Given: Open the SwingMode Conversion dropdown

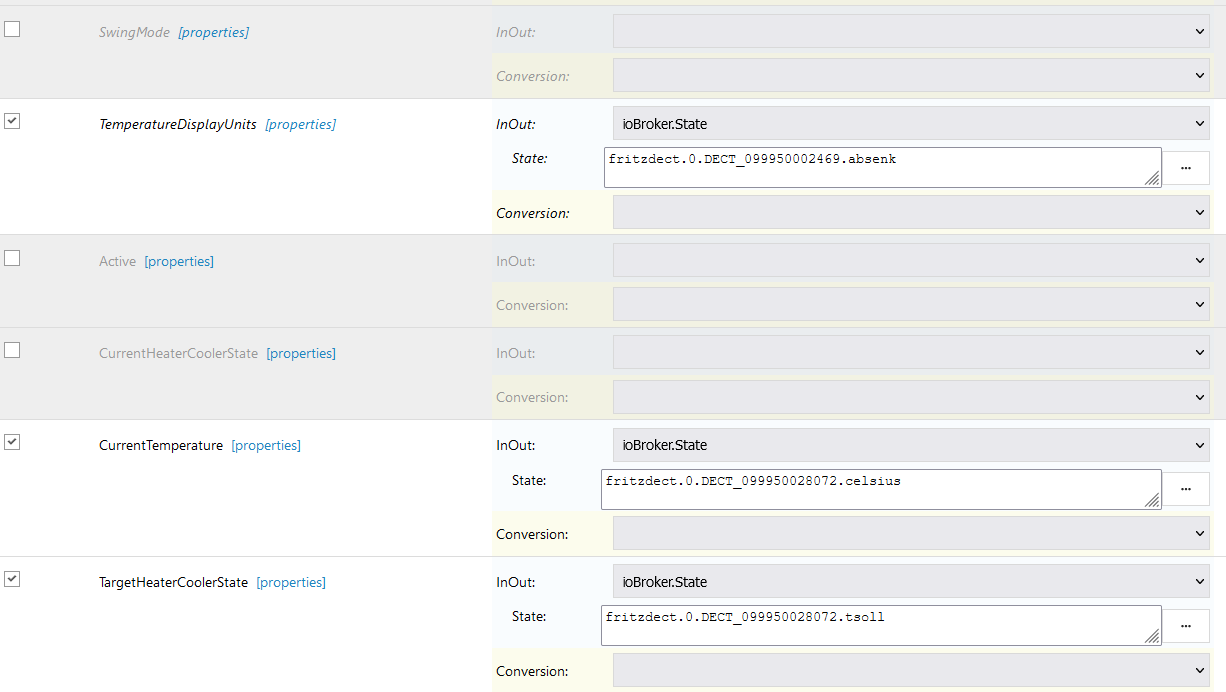Looking at the screenshot, I should (x=911, y=75).
